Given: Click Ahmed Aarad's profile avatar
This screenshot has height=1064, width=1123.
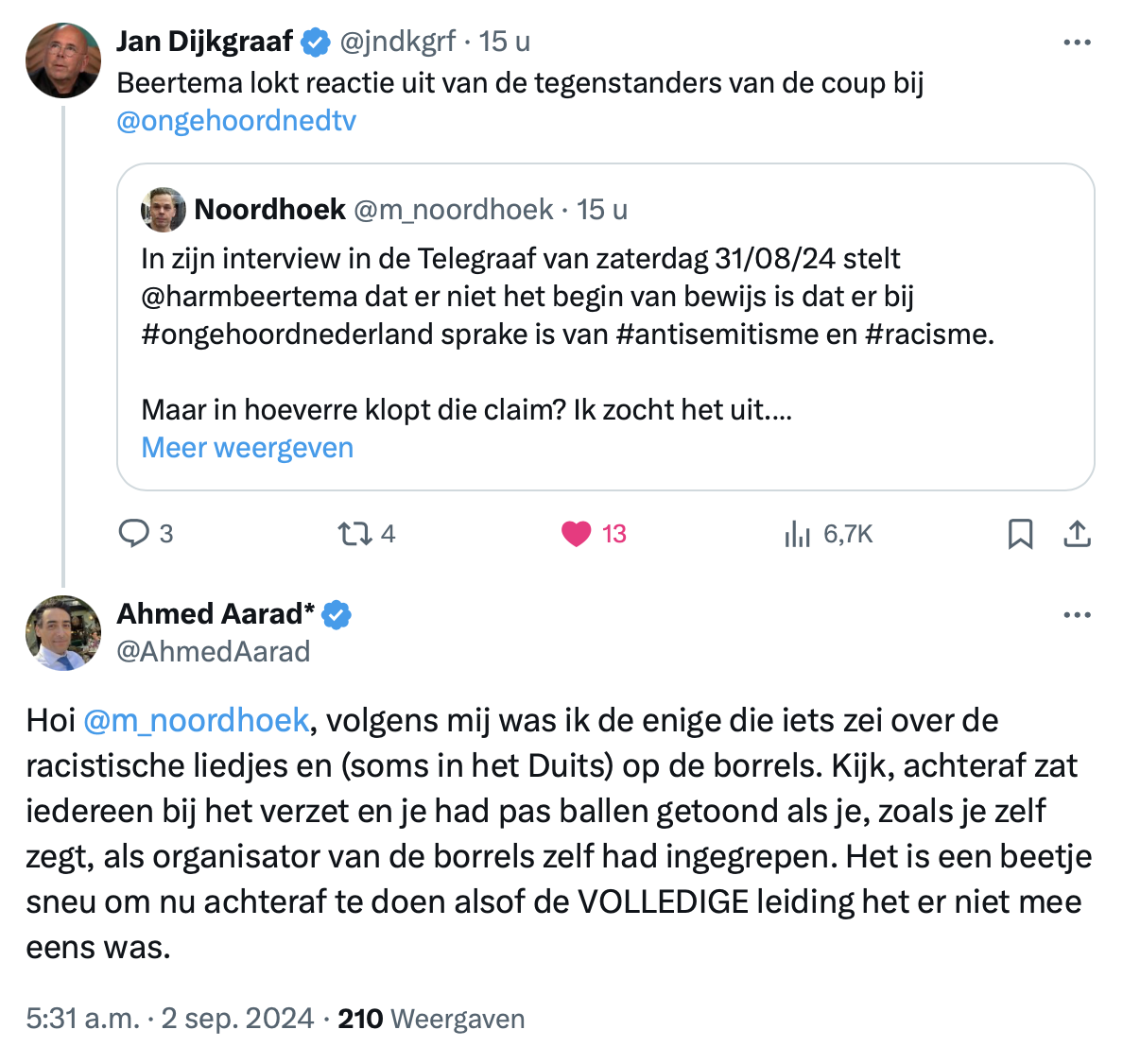Looking at the screenshot, I should click(63, 633).
